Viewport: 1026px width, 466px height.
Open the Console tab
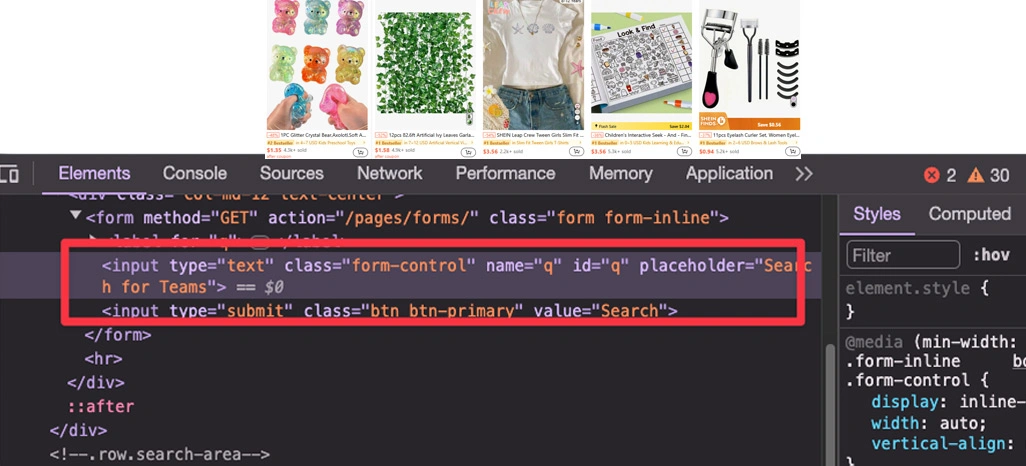194,173
